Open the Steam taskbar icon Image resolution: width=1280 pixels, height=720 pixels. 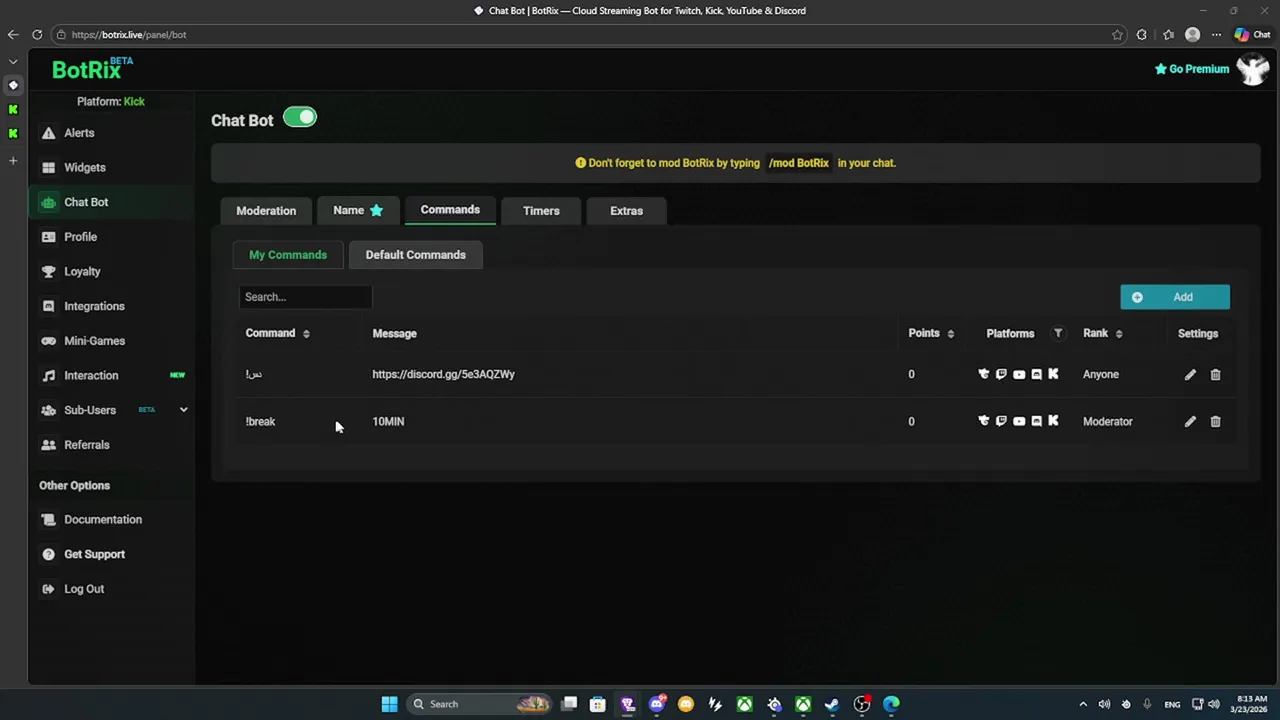(x=832, y=704)
